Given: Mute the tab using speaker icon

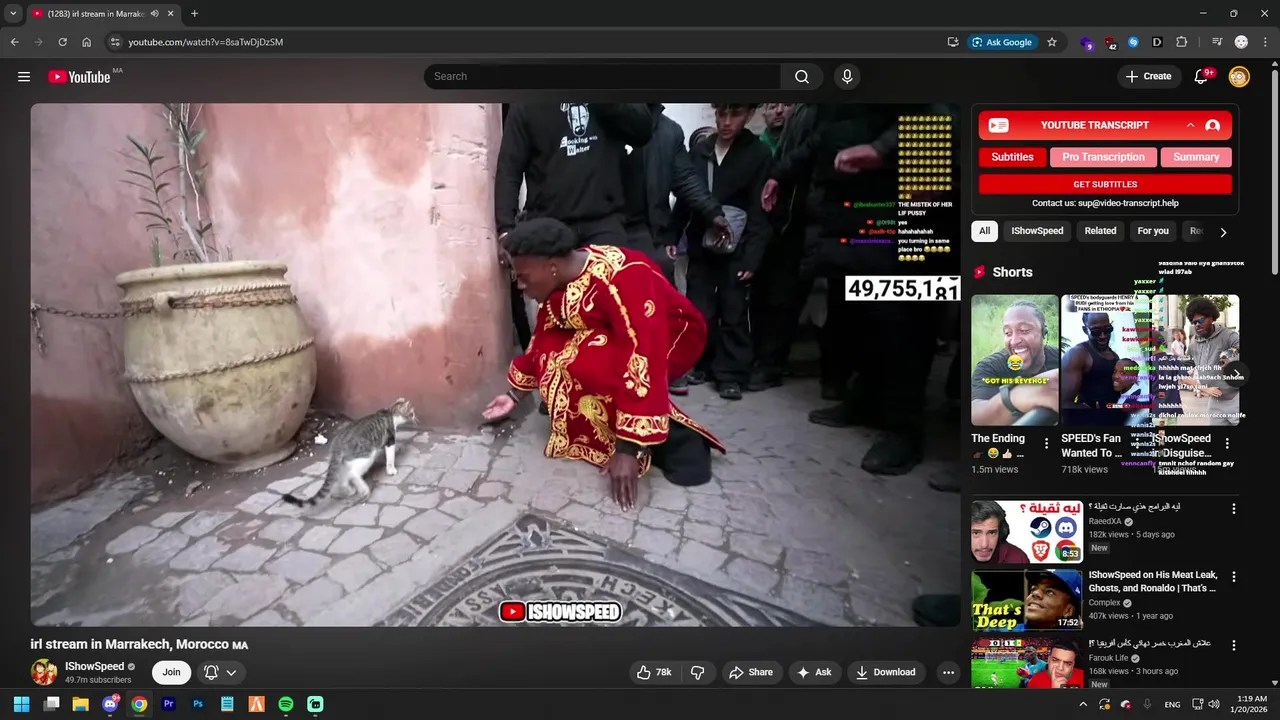Looking at the screenshot, I should [154, 14].
